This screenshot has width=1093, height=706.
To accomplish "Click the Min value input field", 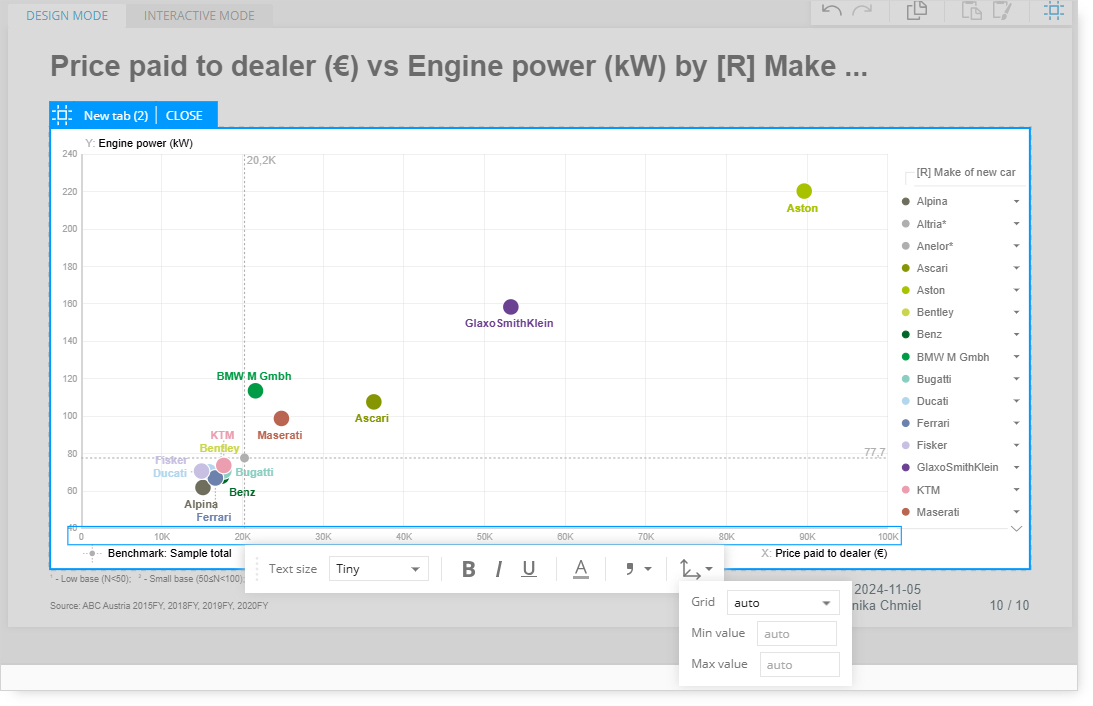I will tap(797, 634).
